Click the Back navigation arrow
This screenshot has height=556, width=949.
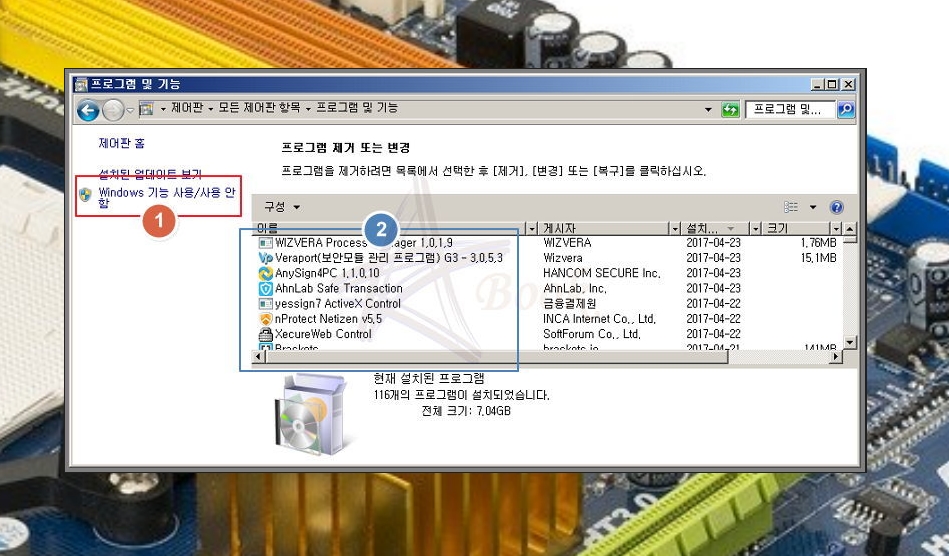point(88,110)
